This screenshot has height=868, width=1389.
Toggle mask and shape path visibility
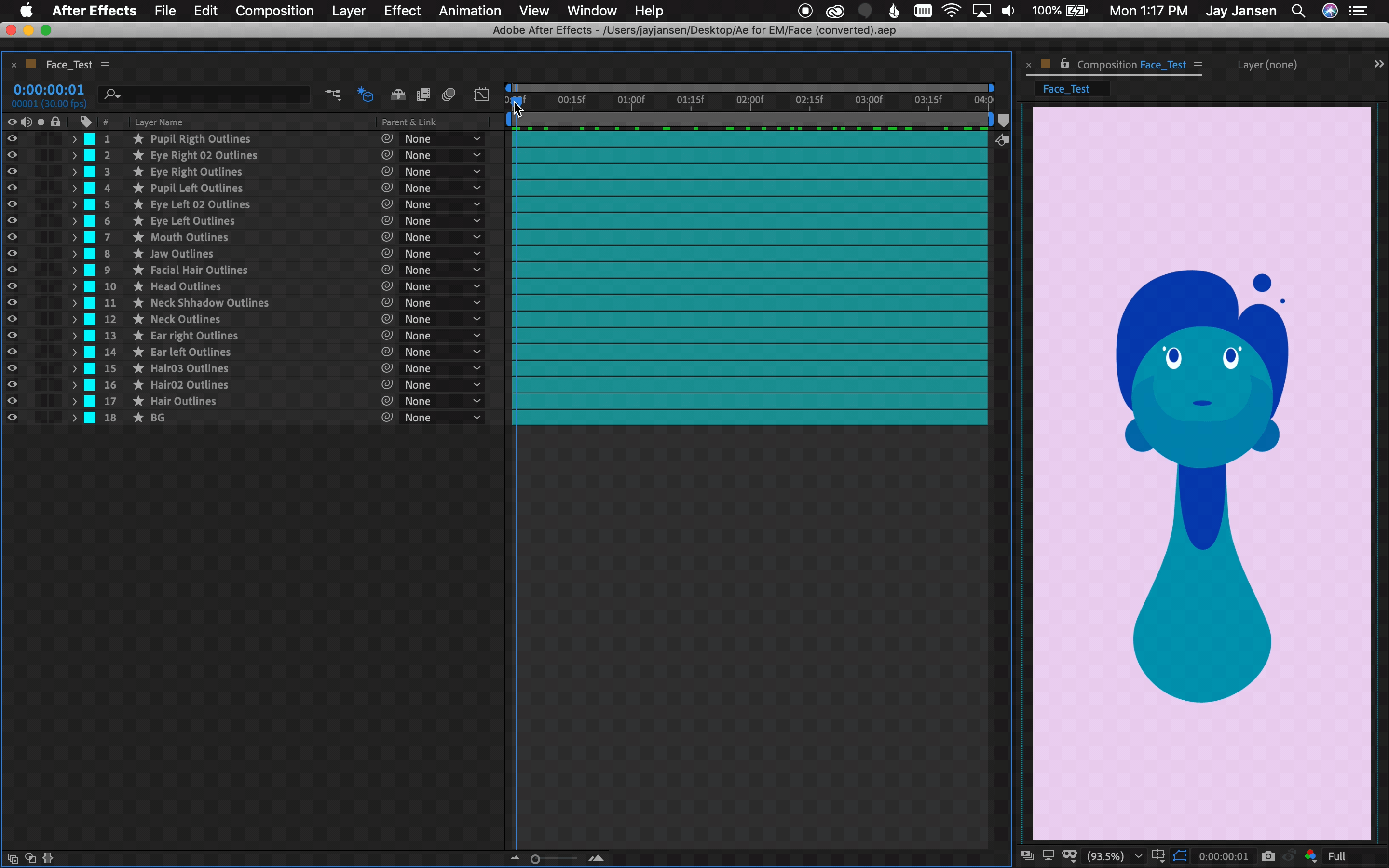click(1180, 856)
